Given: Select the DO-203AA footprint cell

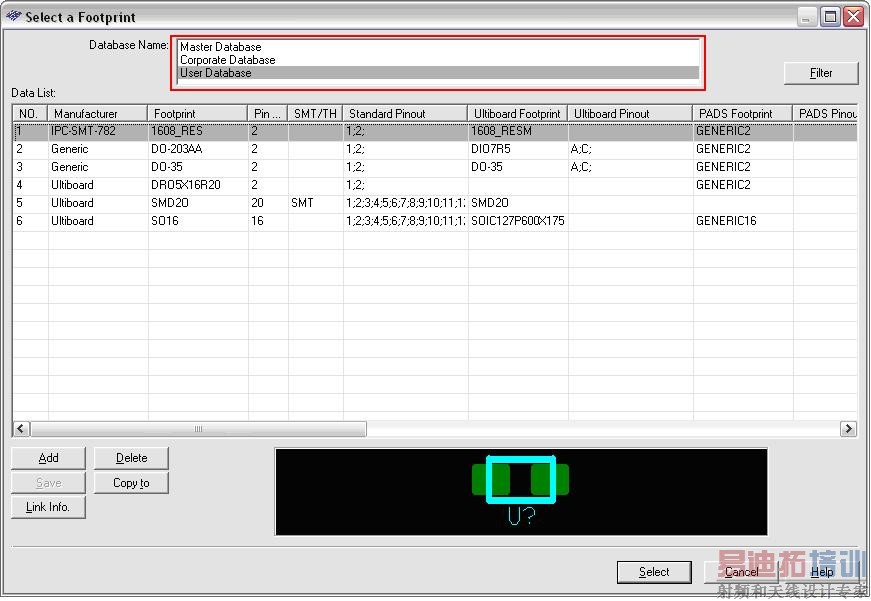Looking at the screenshot, I should click(198, 149).
